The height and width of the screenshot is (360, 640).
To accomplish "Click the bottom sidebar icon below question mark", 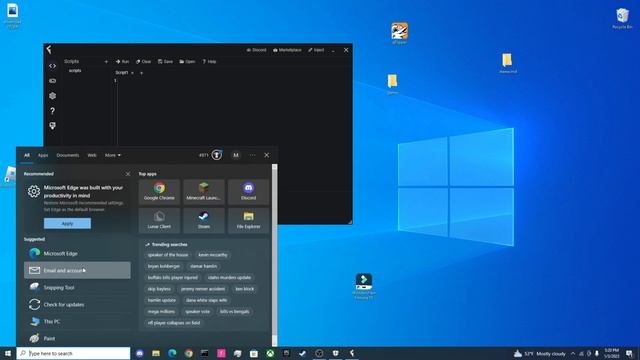I will (52, 126).
